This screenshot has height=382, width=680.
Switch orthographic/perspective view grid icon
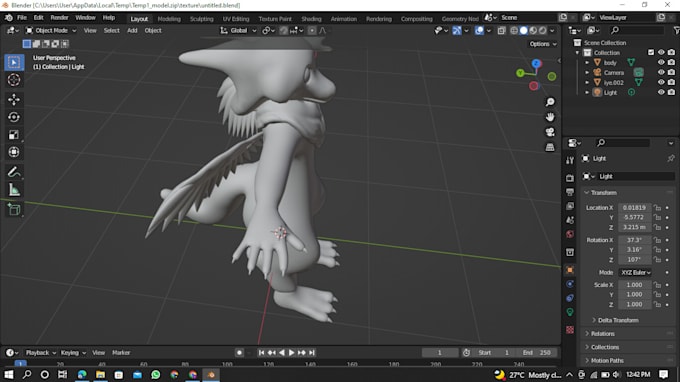(550, 147)
